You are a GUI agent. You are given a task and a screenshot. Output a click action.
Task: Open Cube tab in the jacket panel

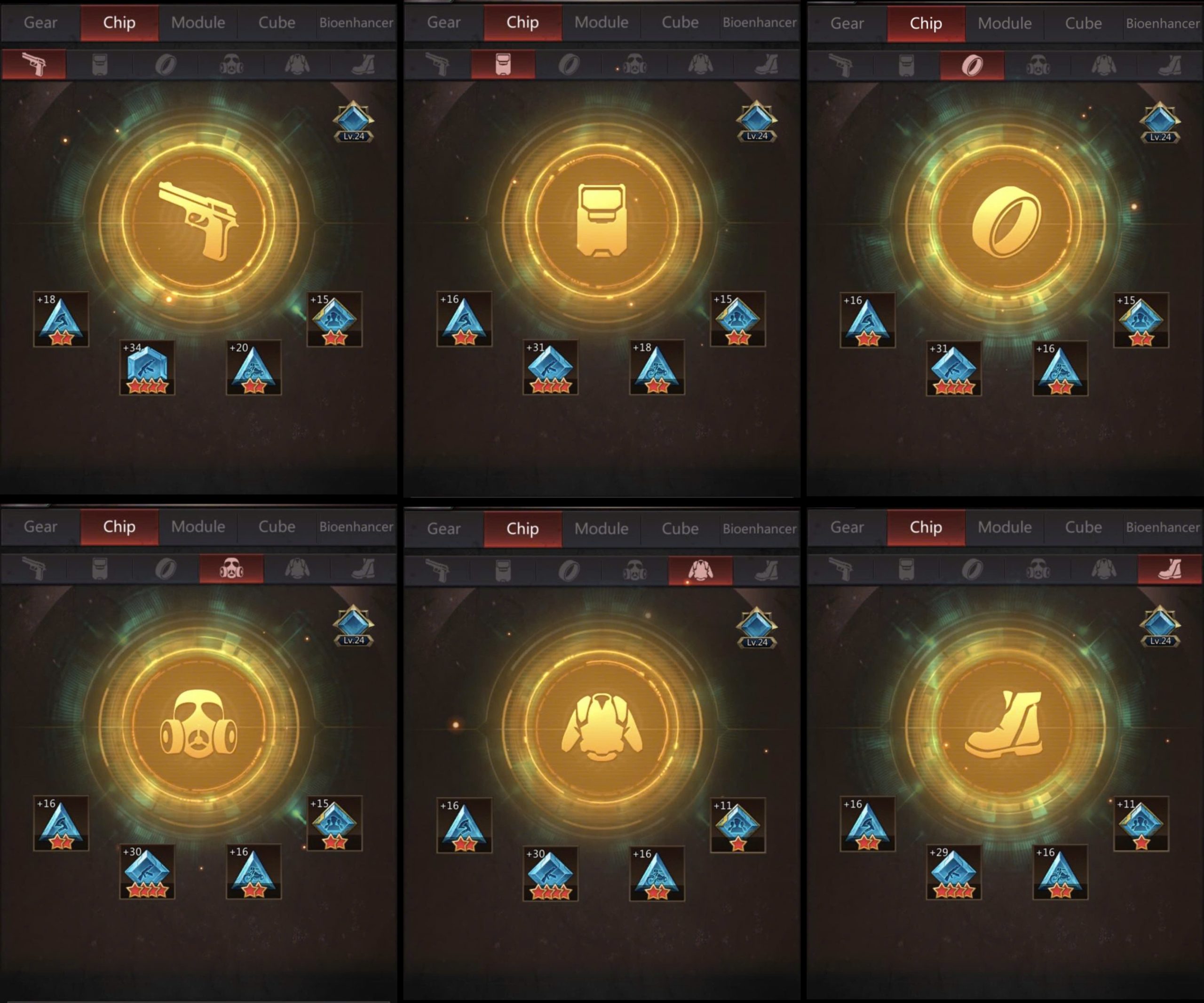(x=680, y=528)
